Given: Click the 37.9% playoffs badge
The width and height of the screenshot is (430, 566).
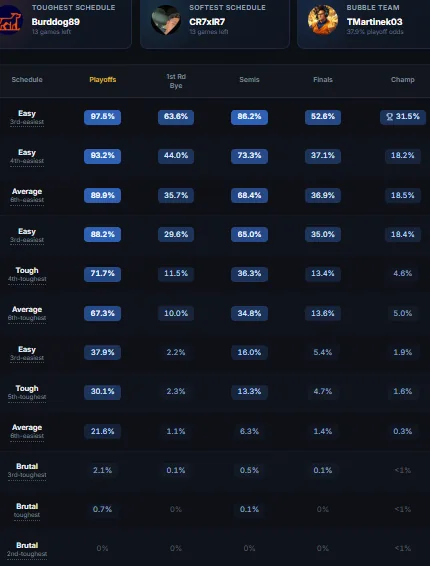Looking at the screenshot, I should 103,352.
